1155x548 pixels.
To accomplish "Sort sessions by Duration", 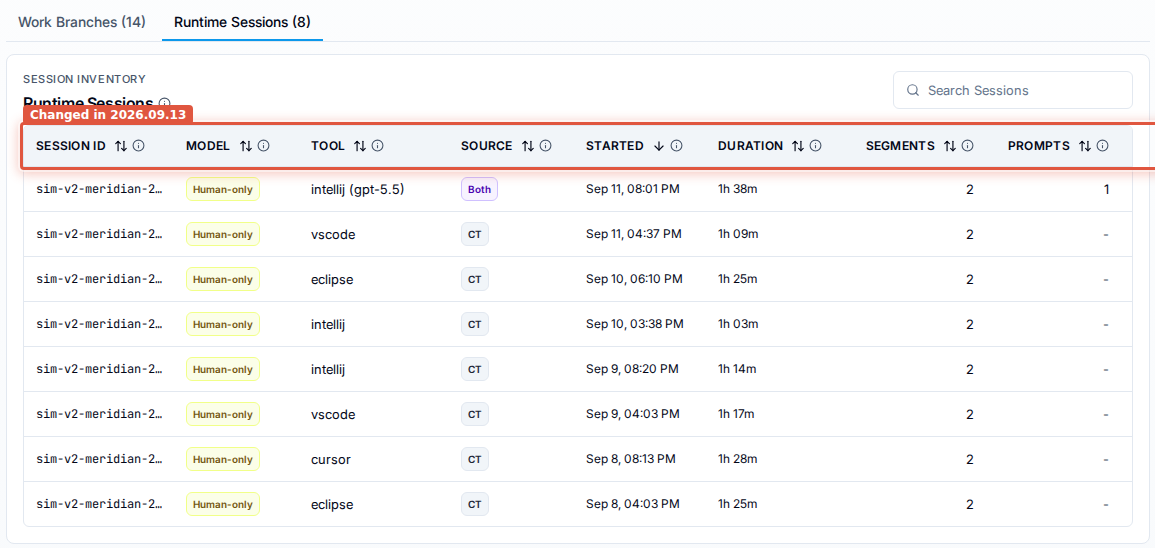I will coord(798,146).
